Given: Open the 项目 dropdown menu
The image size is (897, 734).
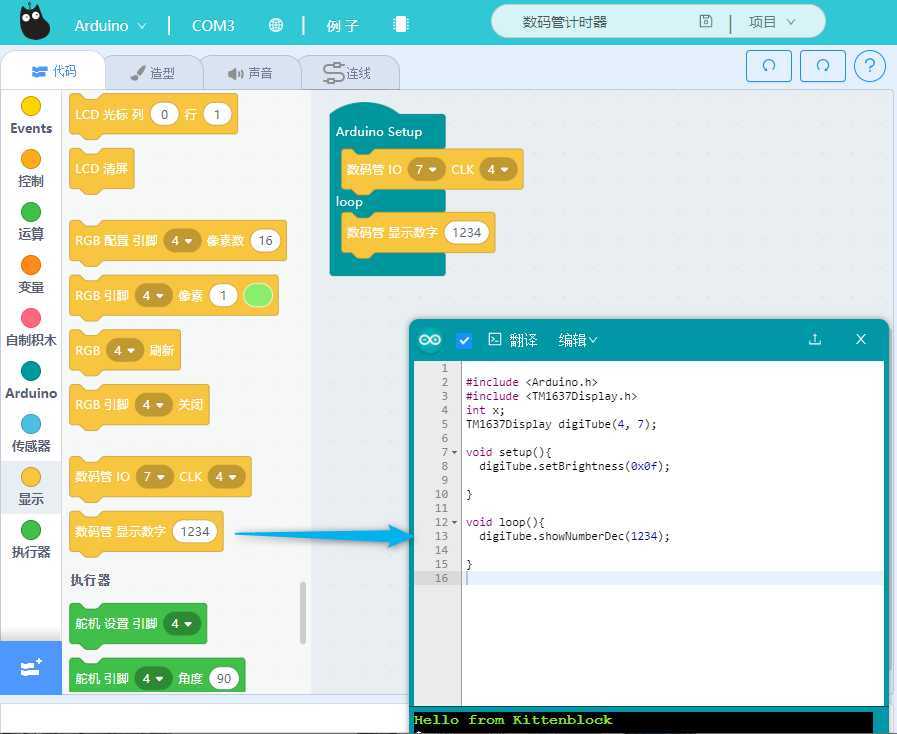Looking at the screenshot, I should (772, 22).
